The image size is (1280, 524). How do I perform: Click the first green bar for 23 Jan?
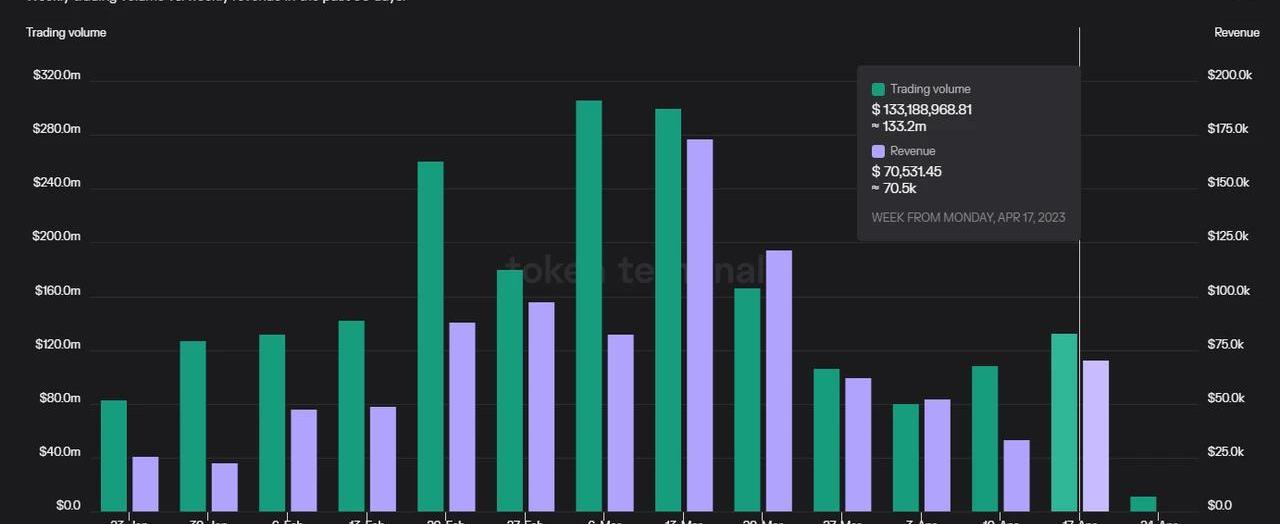(114, 456)
